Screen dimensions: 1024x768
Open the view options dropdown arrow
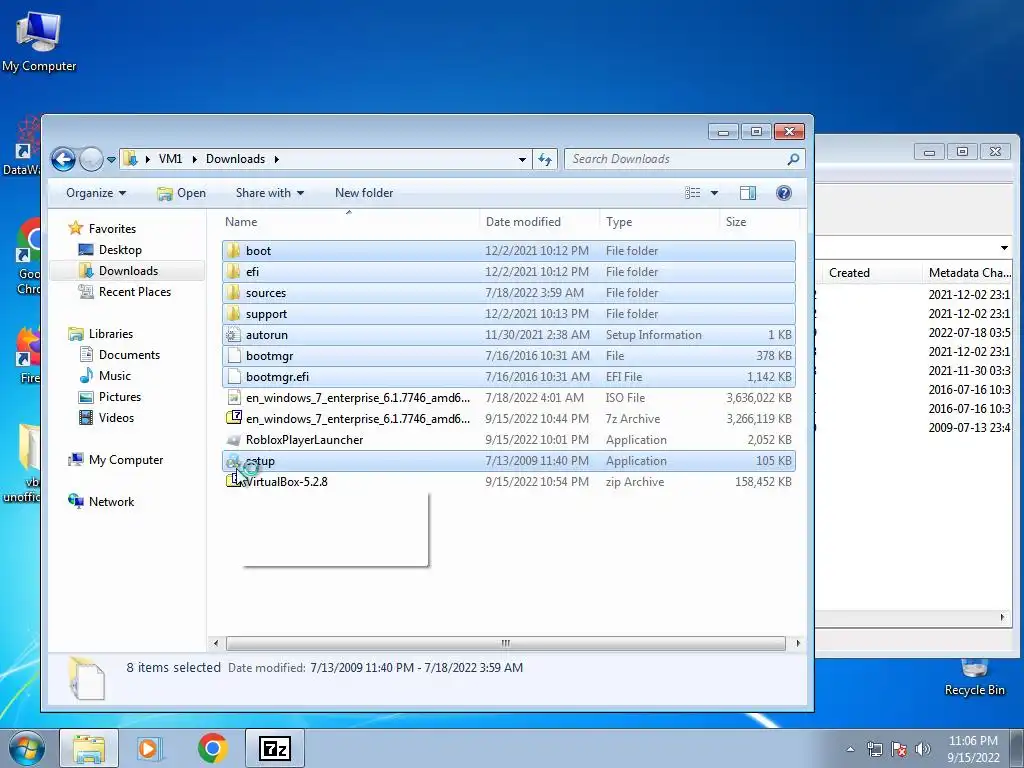pyautogui.click(x=714, y=193)
